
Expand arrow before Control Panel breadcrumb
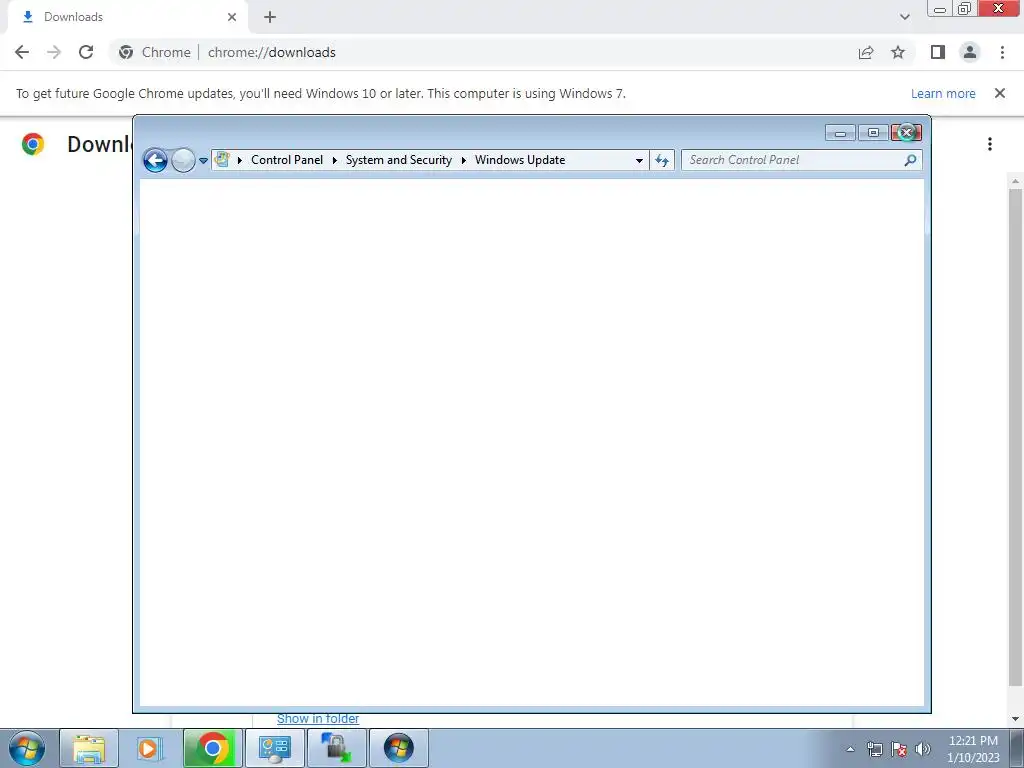pos(240,160)
